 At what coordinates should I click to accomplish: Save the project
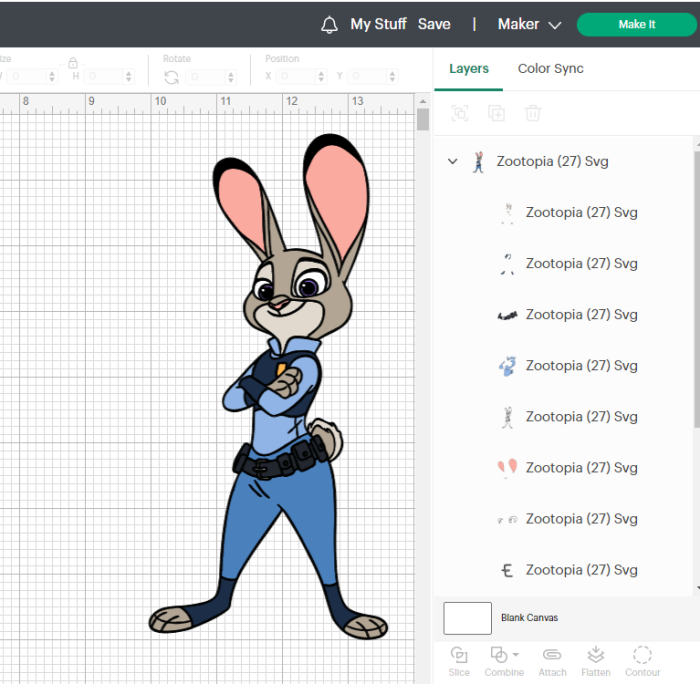(434, 24)
